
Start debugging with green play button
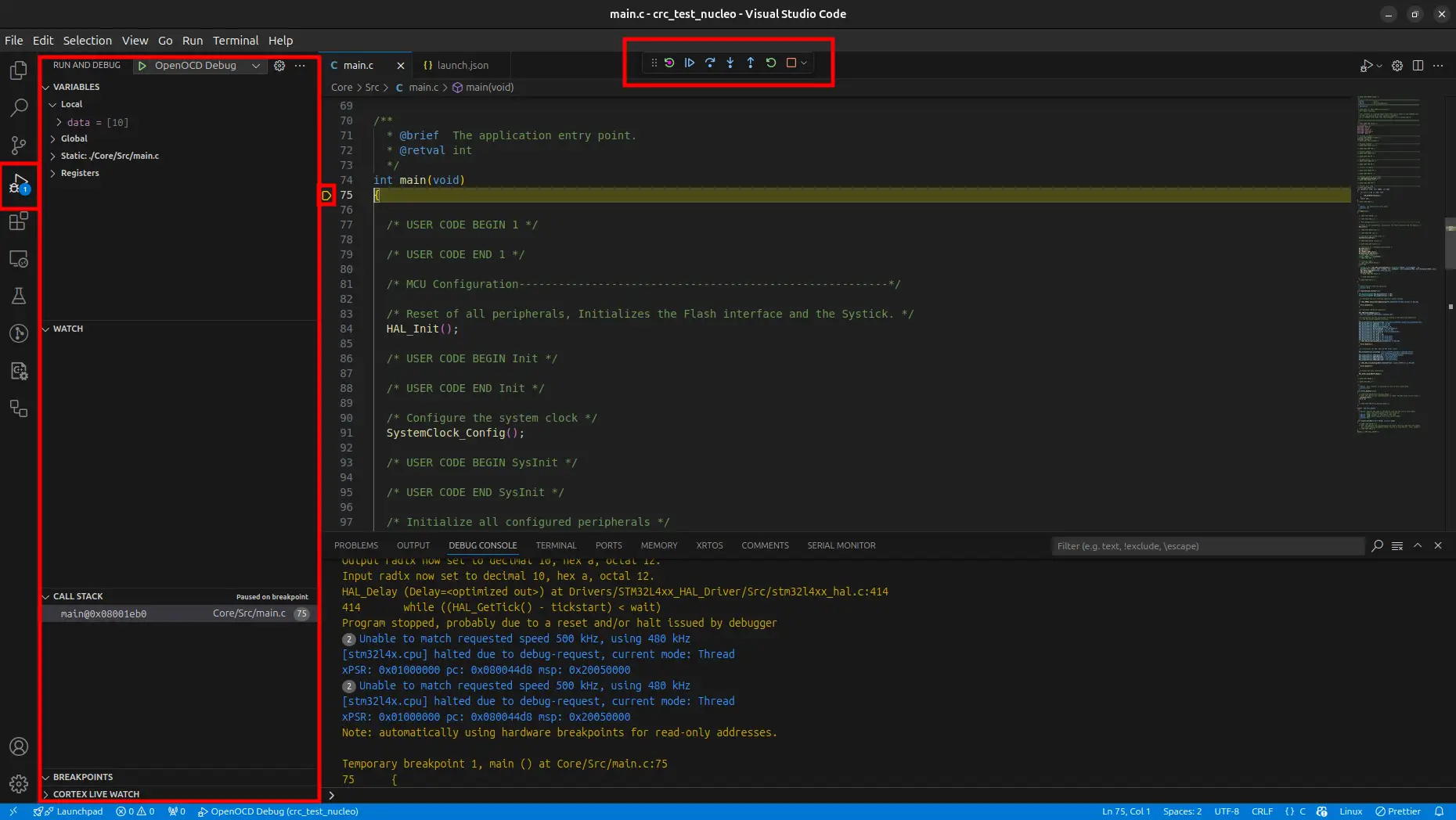pos(142,66)
